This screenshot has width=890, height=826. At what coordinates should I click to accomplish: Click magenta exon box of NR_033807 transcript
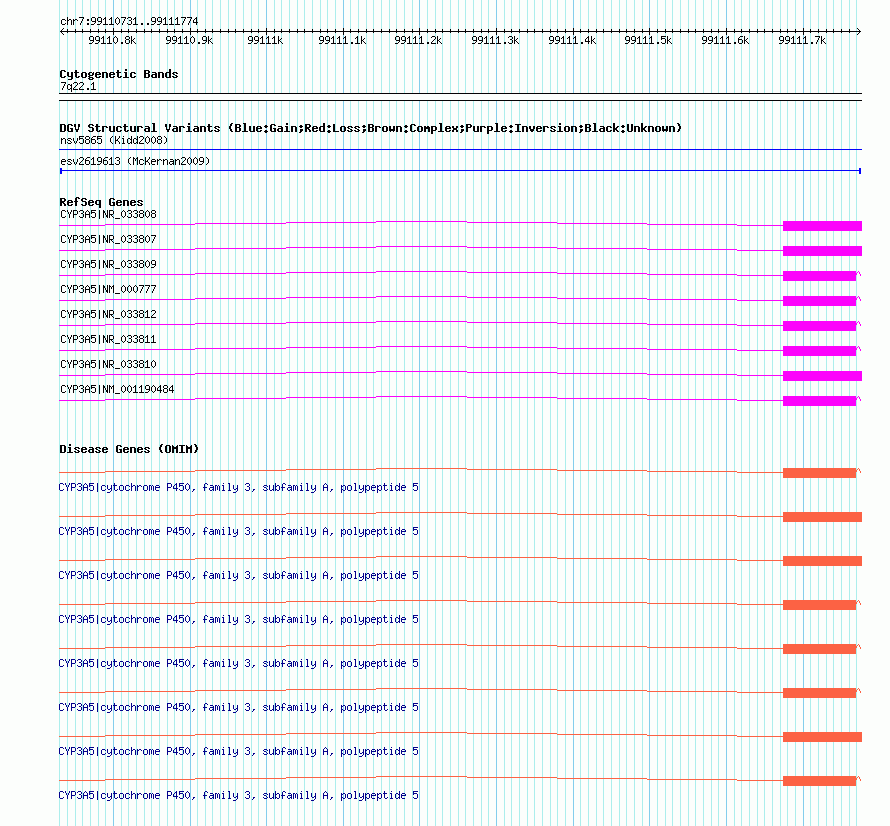coord(822,251)
